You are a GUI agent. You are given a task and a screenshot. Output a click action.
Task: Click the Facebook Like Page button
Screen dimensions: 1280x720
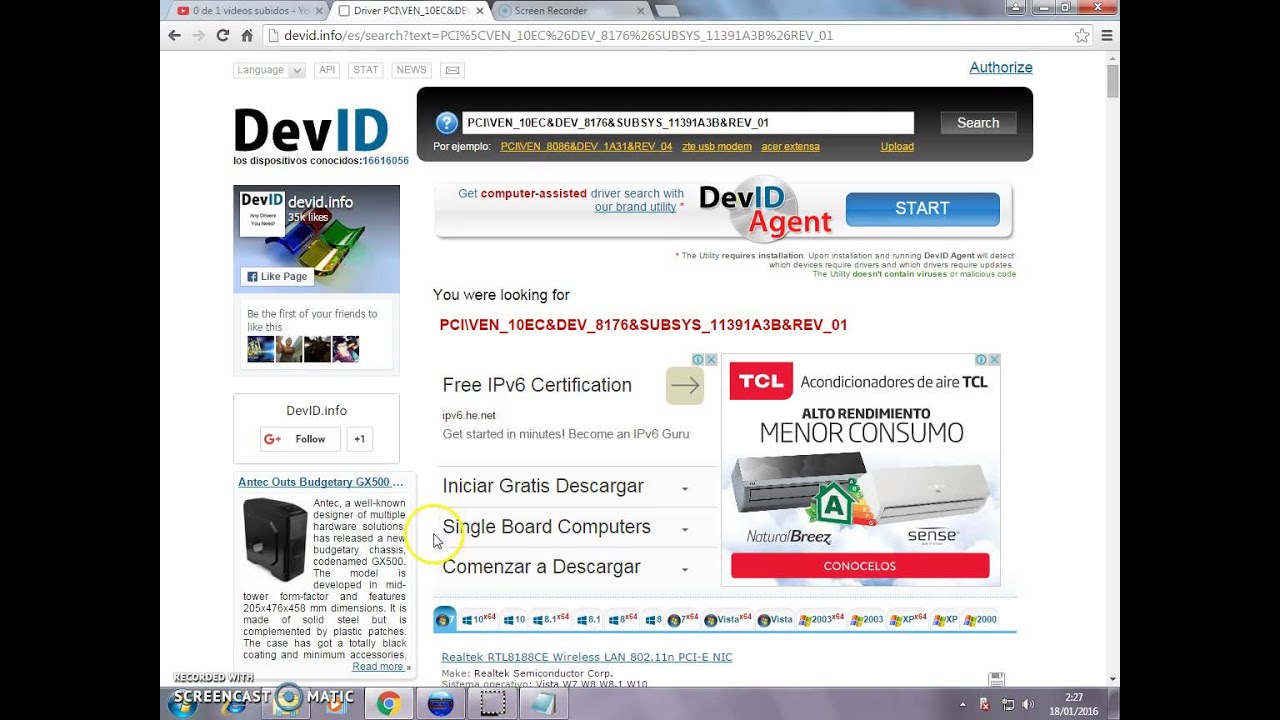277,277
